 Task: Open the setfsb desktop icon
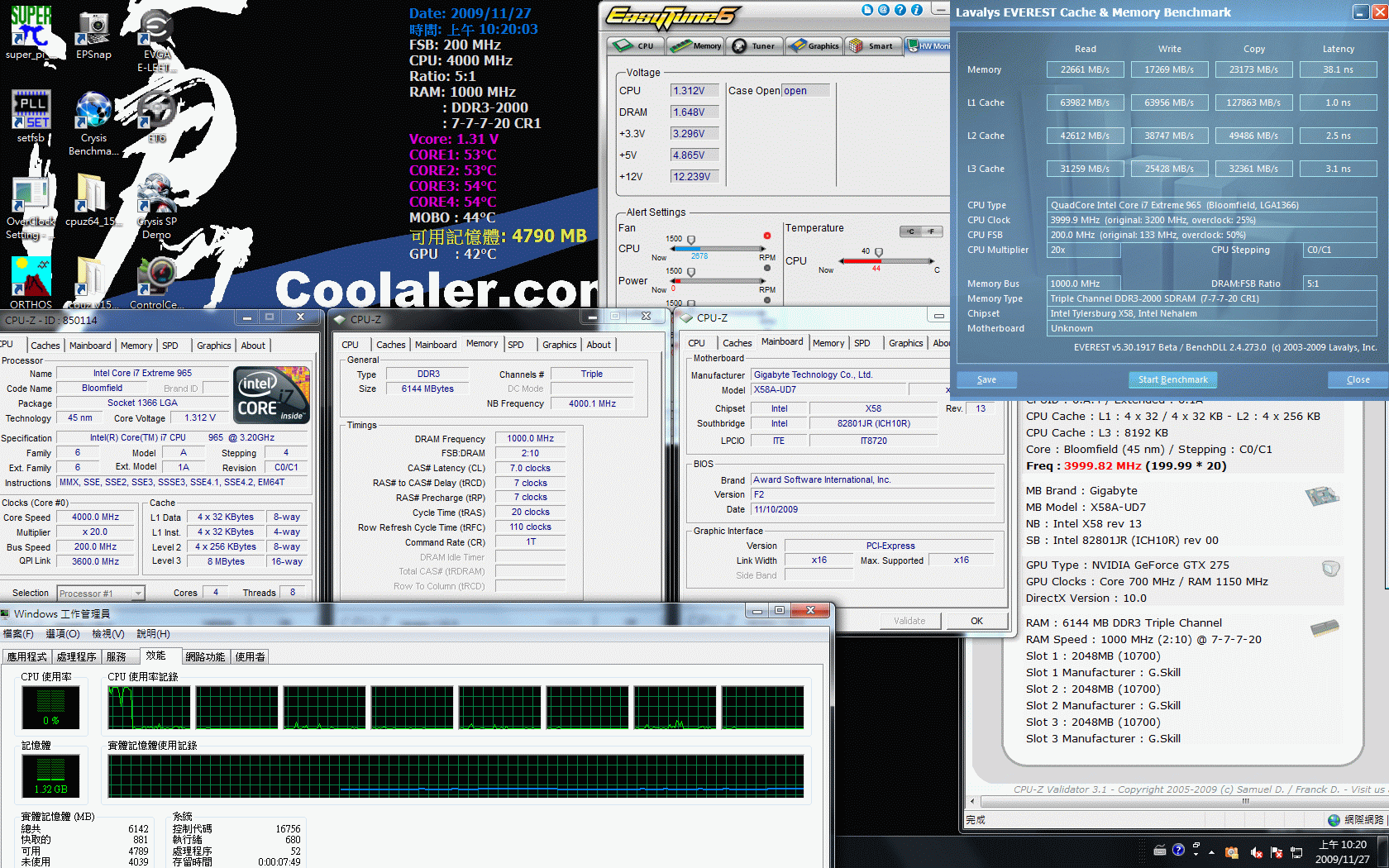[x=31, y=116]
